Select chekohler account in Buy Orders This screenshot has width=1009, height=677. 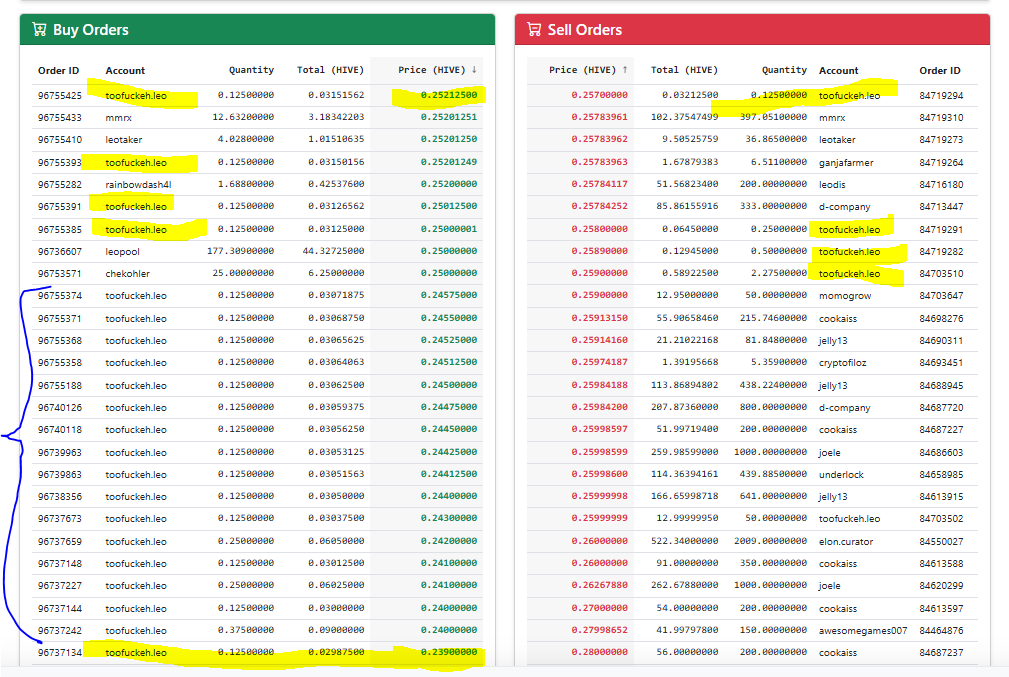point(127,274)
